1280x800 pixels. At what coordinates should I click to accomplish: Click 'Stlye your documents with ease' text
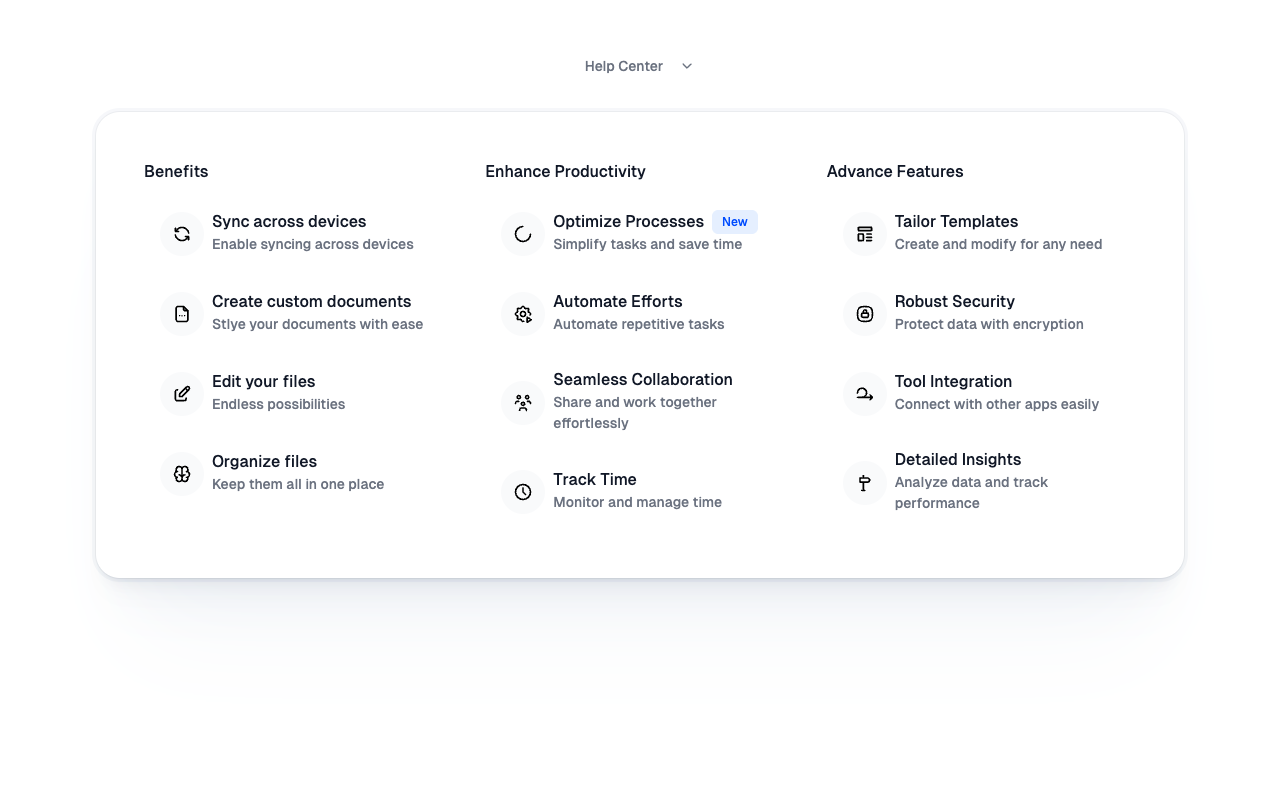coord(317,324)
